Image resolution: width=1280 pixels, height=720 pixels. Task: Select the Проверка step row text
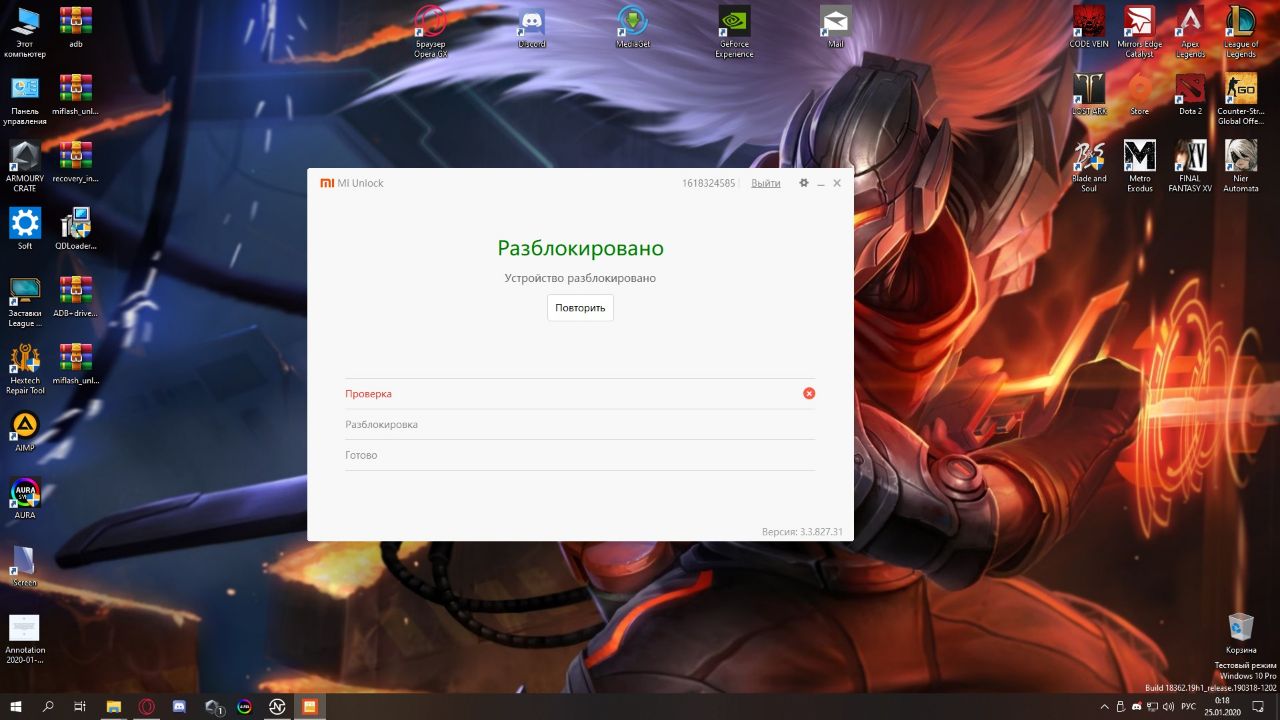[x=368, y=394]
